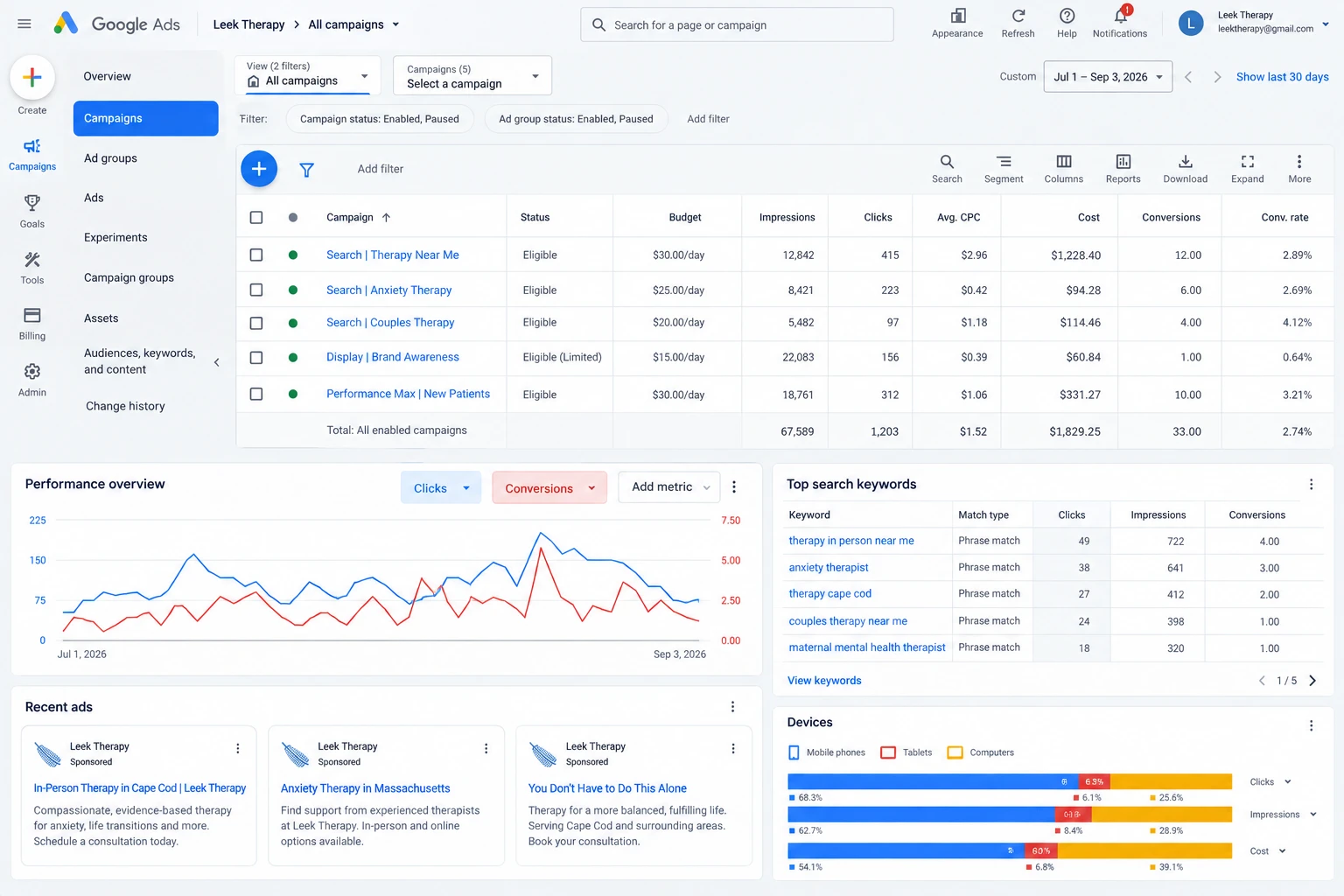This screenshot has height=896, width=1344.
Task: Change the Devices Clicks row metric
Action: pyautogui.click(x=1270, y=782)
